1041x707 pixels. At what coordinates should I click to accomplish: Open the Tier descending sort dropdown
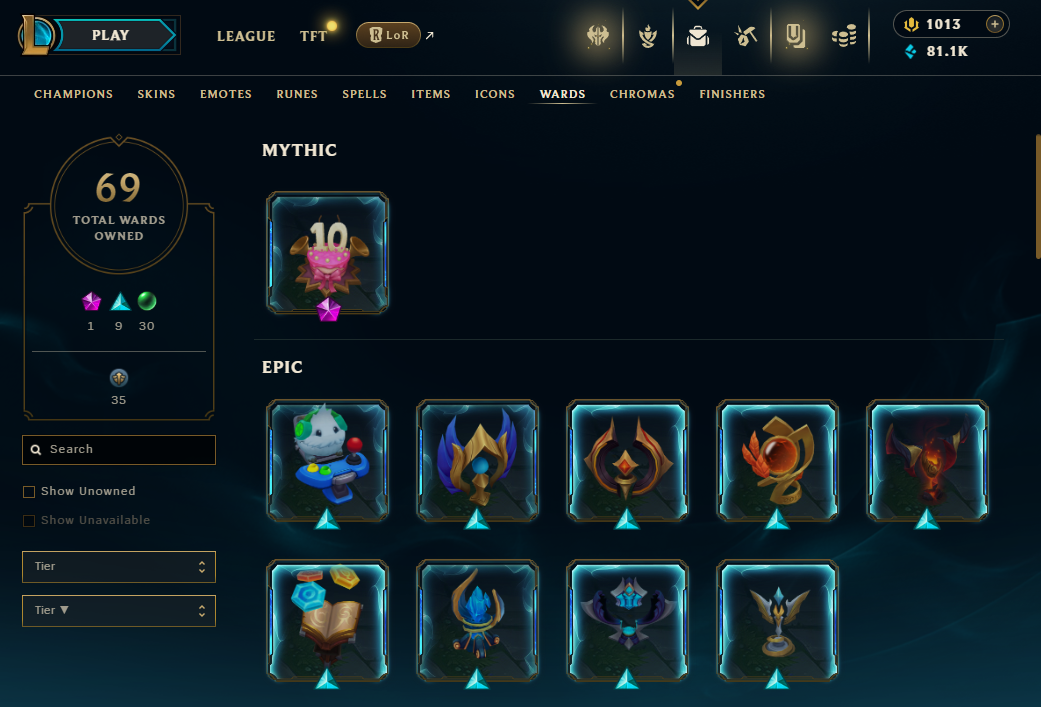point(119,611)
